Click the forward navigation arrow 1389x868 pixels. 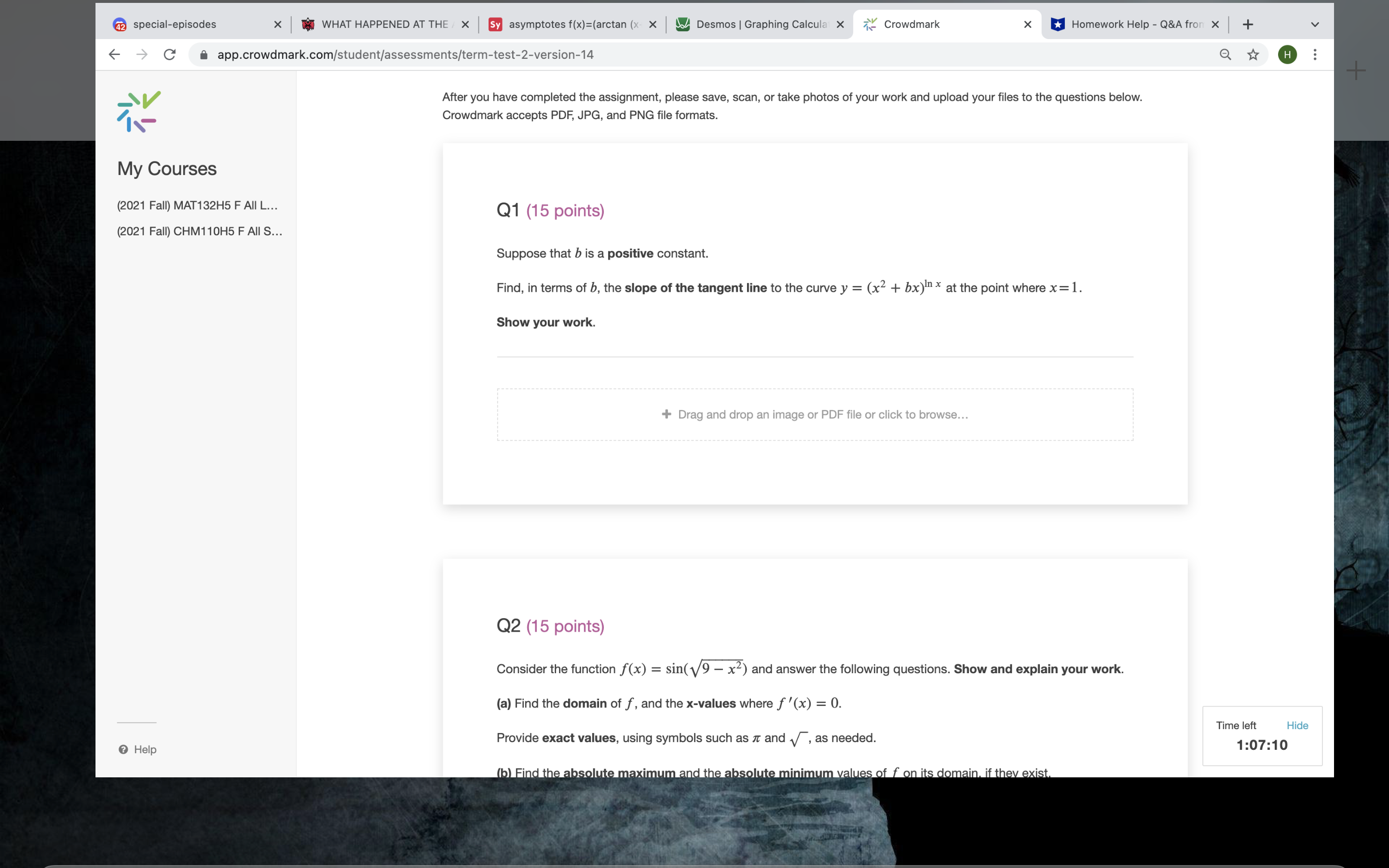141,54
